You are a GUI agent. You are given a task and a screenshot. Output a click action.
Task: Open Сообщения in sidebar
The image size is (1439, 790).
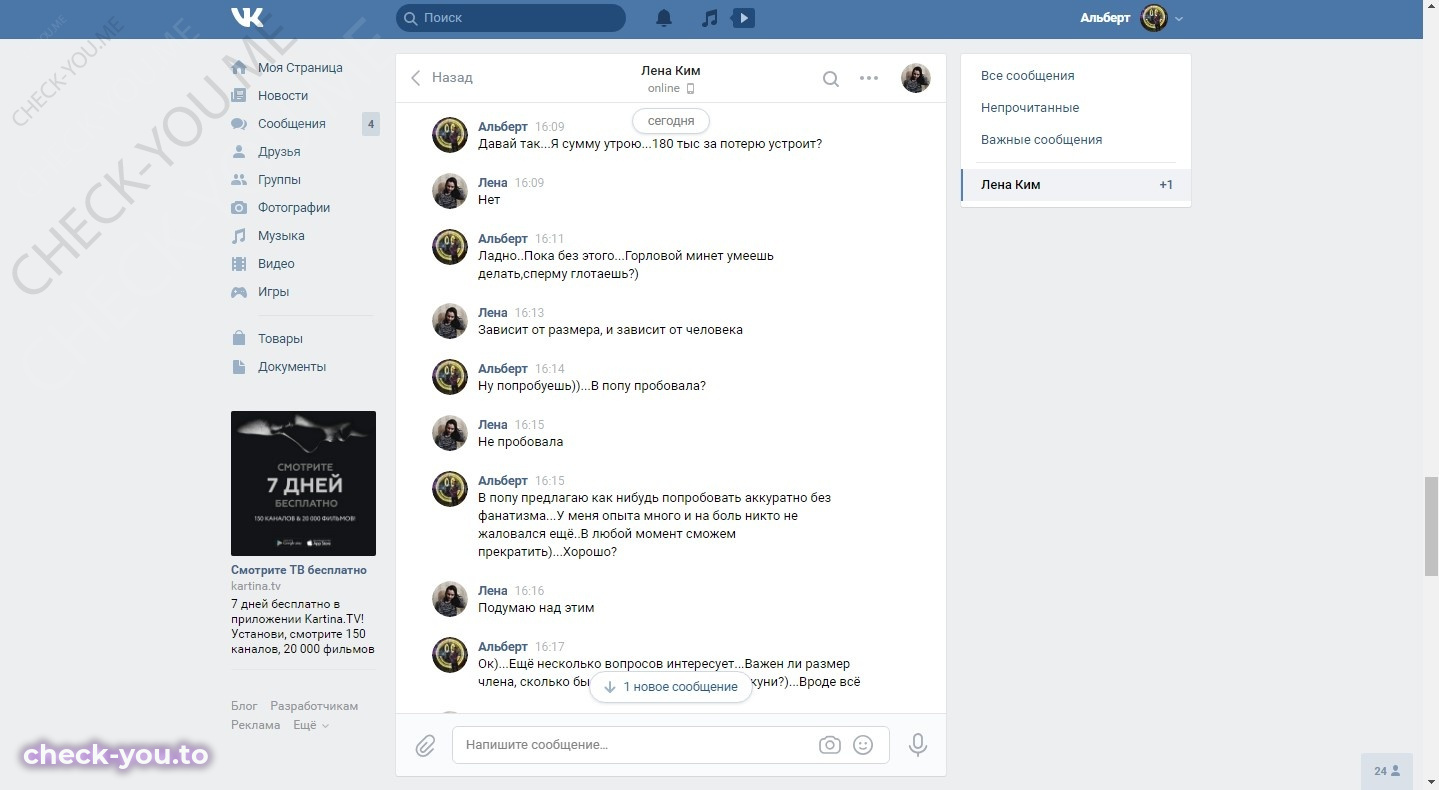tap(292, 124)
